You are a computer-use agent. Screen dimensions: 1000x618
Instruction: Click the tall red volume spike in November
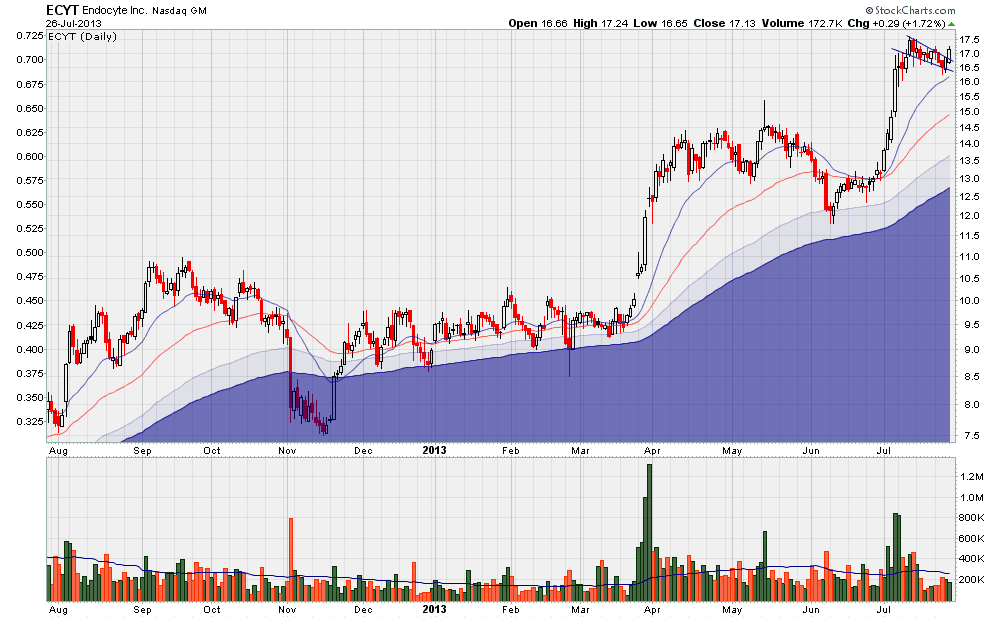291,559
